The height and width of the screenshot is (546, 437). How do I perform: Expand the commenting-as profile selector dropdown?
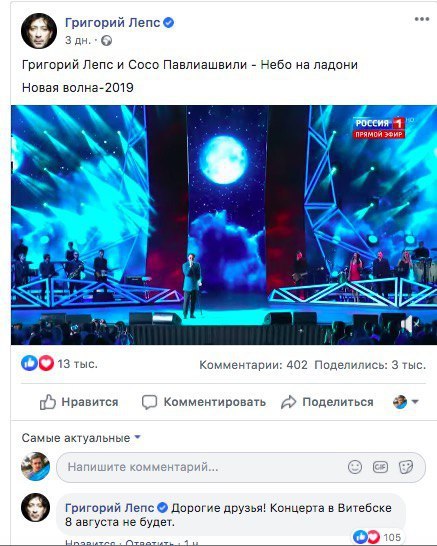click(x=405, y=402)
